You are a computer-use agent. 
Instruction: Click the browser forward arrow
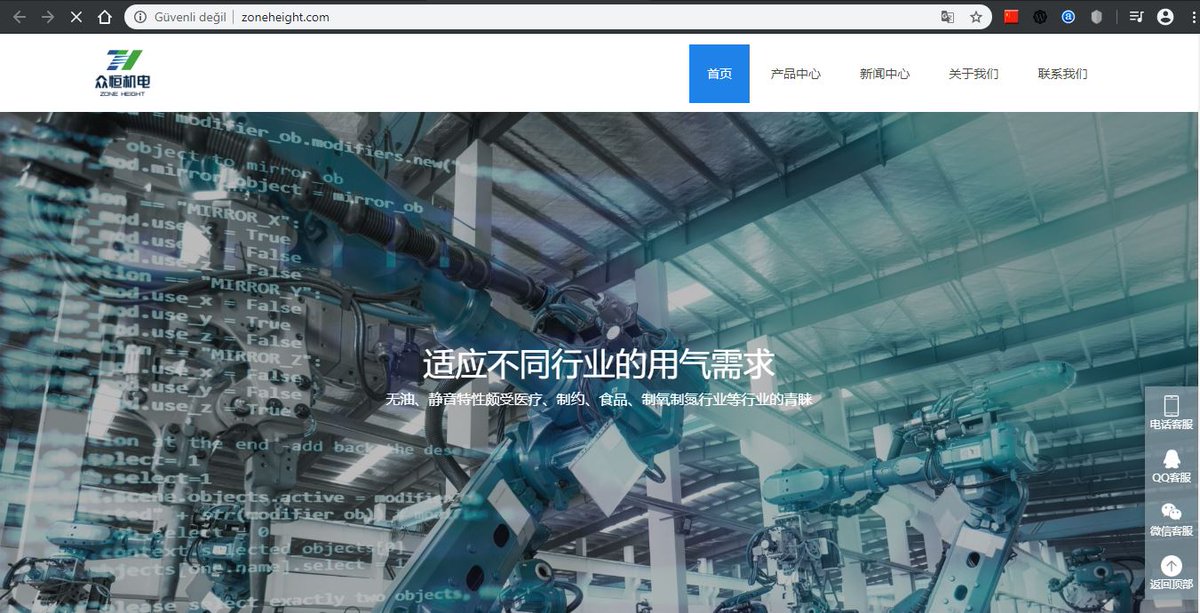pyautogui.click(x=48, y=17)
